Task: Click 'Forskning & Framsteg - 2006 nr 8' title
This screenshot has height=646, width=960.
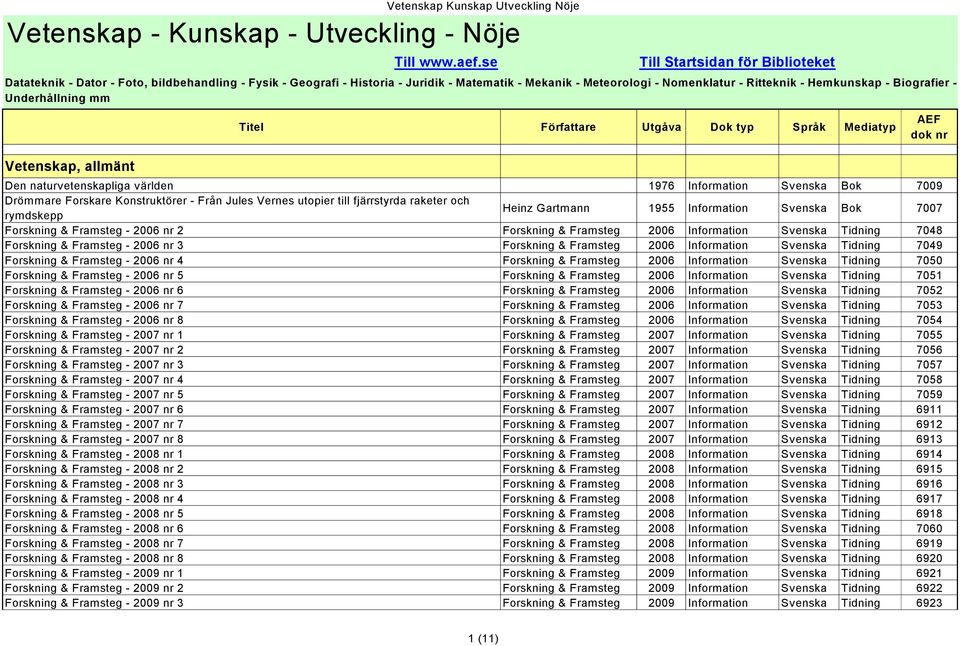Action: (x=94, y=320)
